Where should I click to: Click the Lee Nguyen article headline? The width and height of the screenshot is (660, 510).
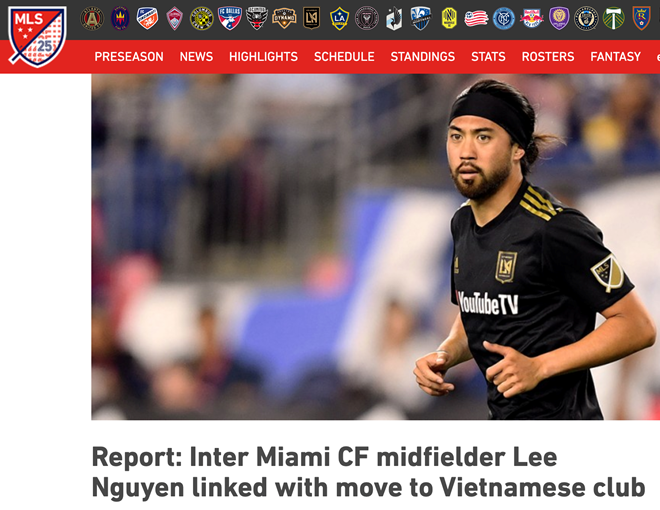(368, 473)
